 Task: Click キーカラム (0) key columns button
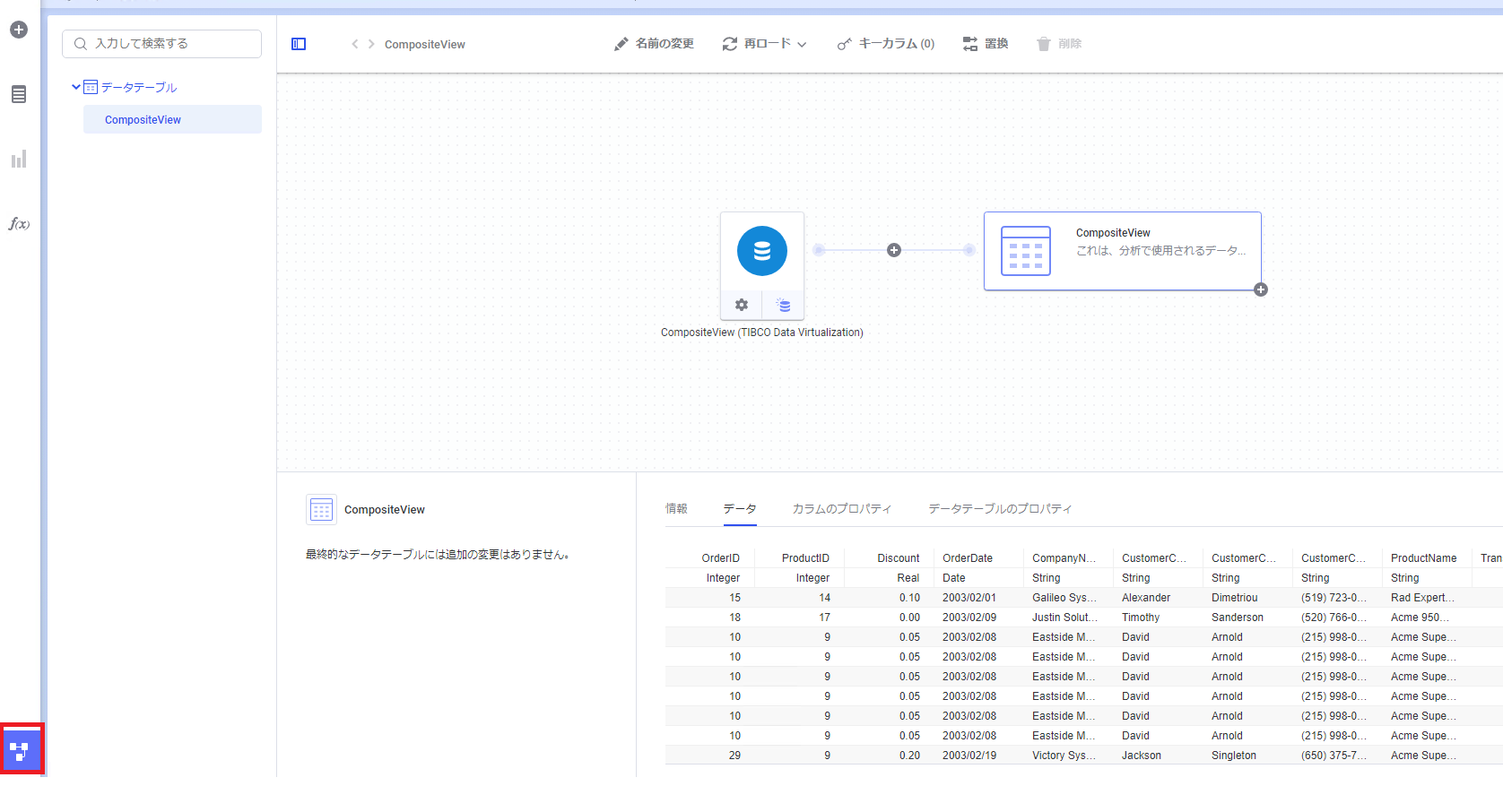point(886,44)
